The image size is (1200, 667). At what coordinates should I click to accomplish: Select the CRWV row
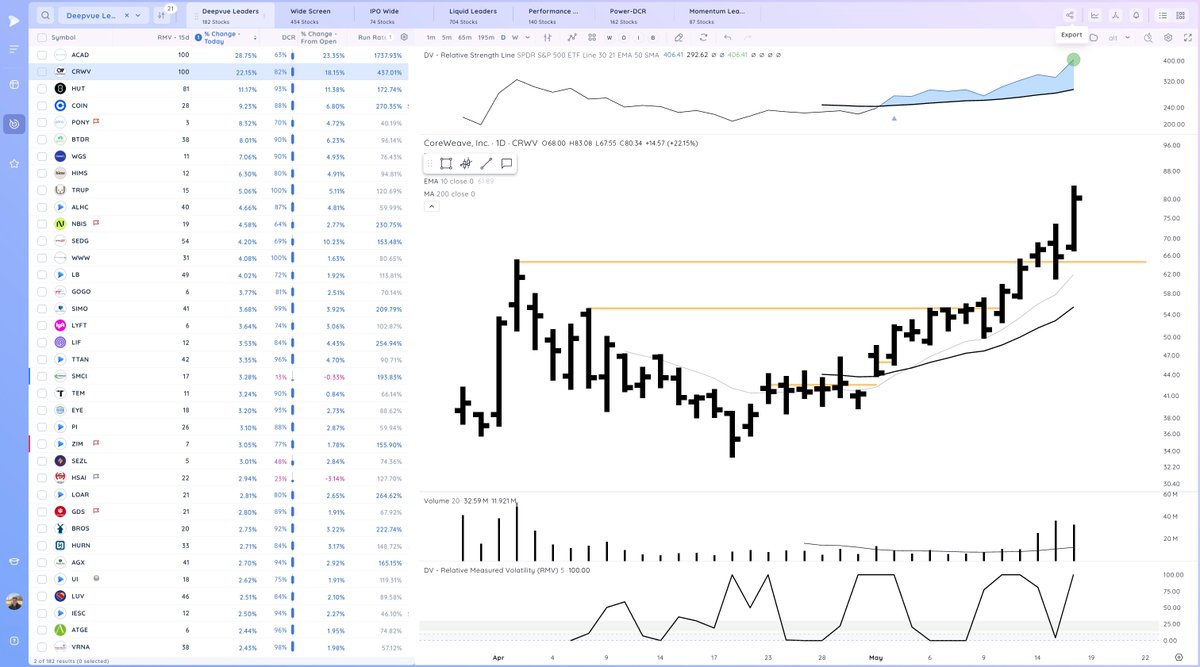219,72
